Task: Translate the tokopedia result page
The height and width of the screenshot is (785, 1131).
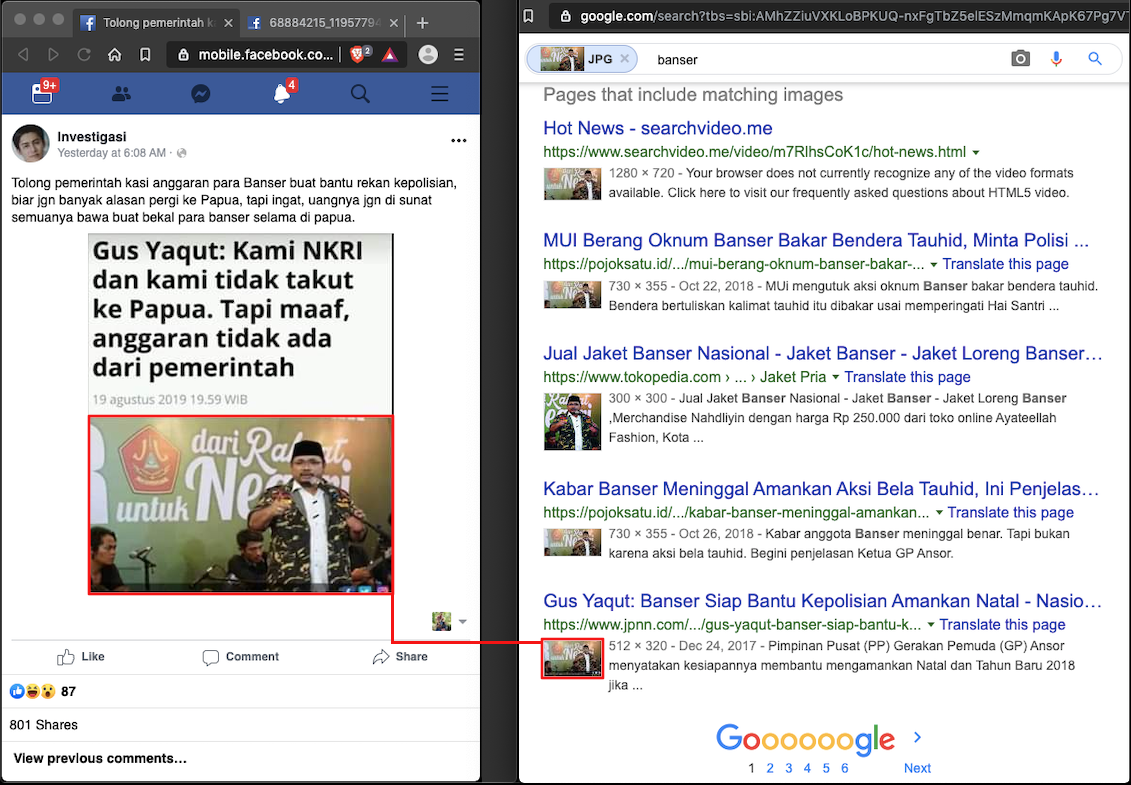Action: (x=907, y=377)
